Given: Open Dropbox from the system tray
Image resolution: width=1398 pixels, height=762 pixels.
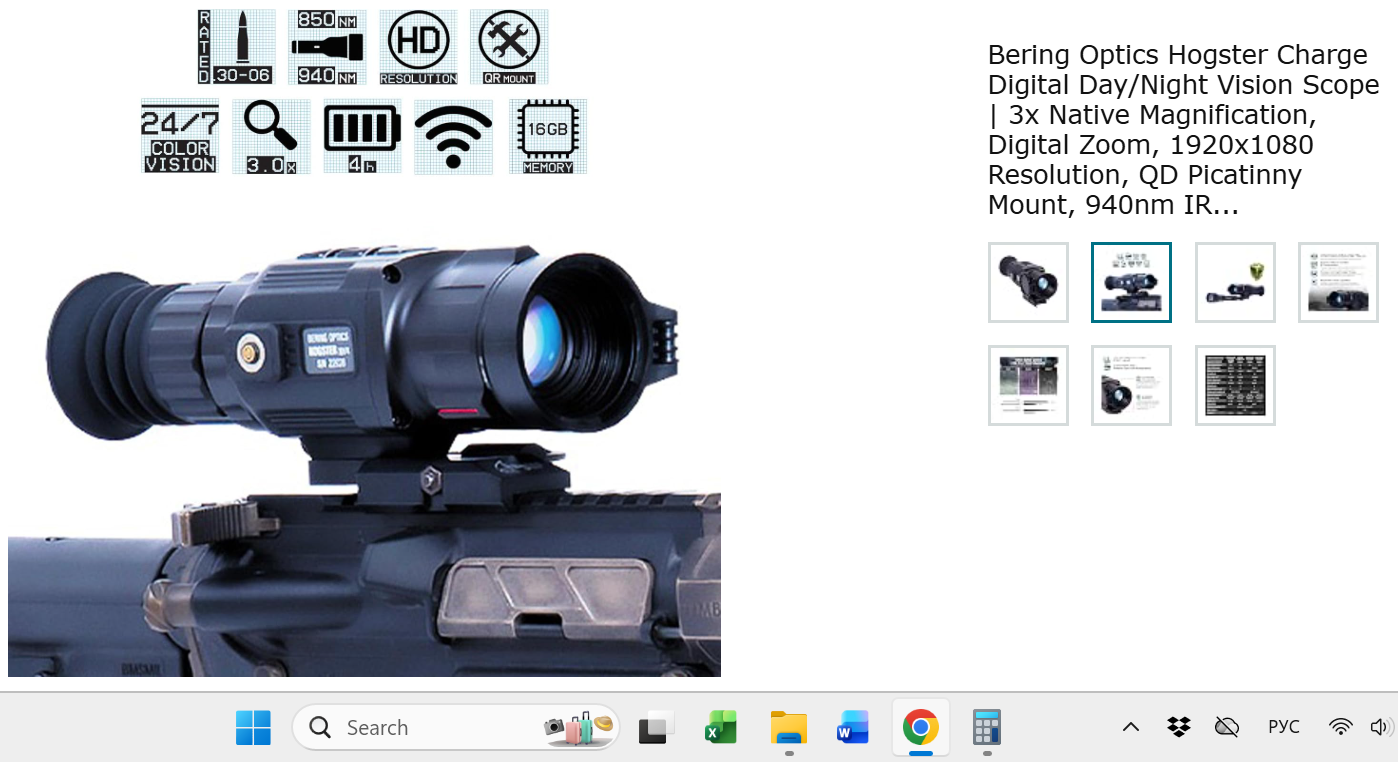Looking at the screenshot, I should click(1179, 727).
